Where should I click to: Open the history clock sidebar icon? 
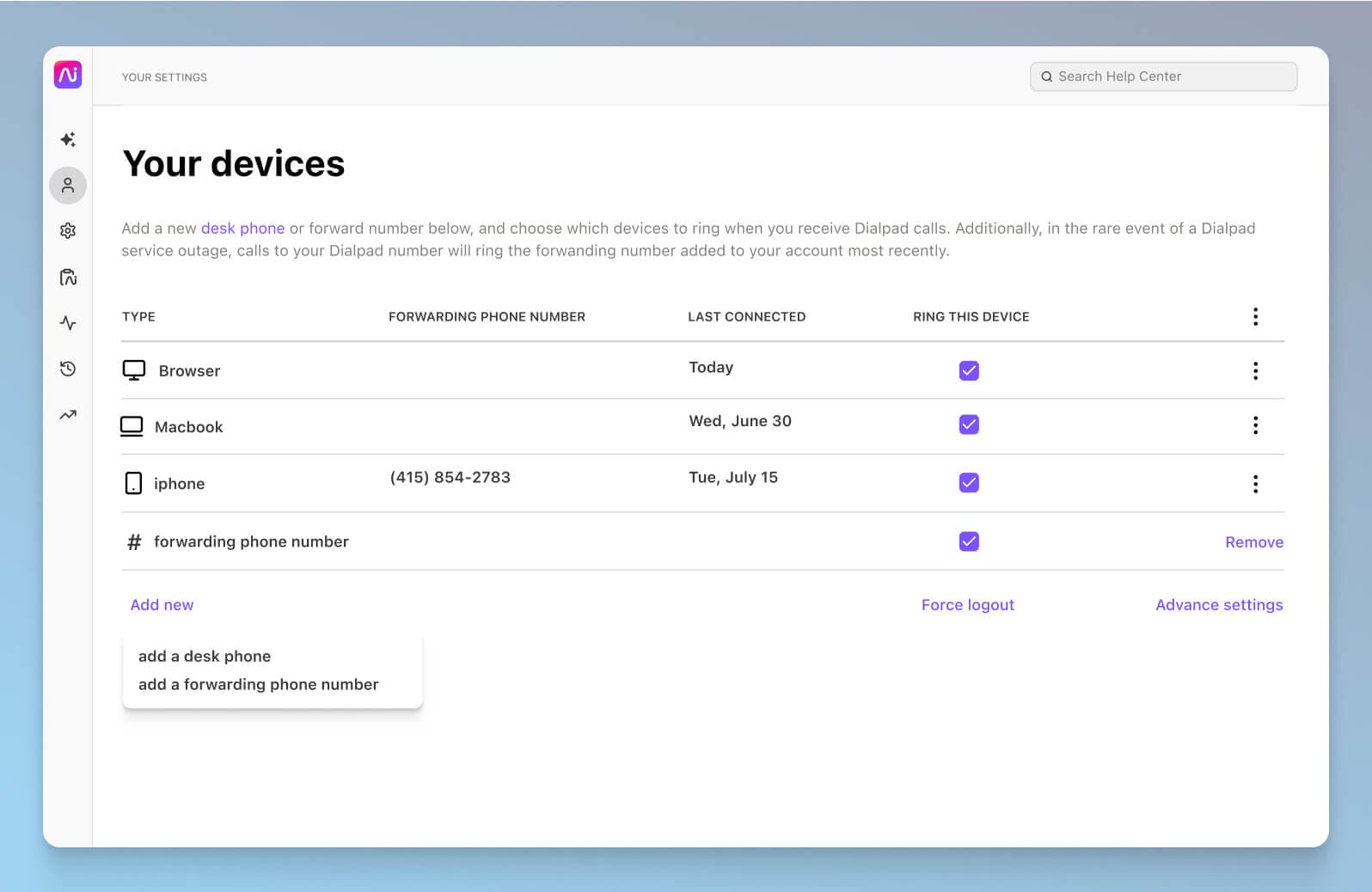click(x=68, y=369)
